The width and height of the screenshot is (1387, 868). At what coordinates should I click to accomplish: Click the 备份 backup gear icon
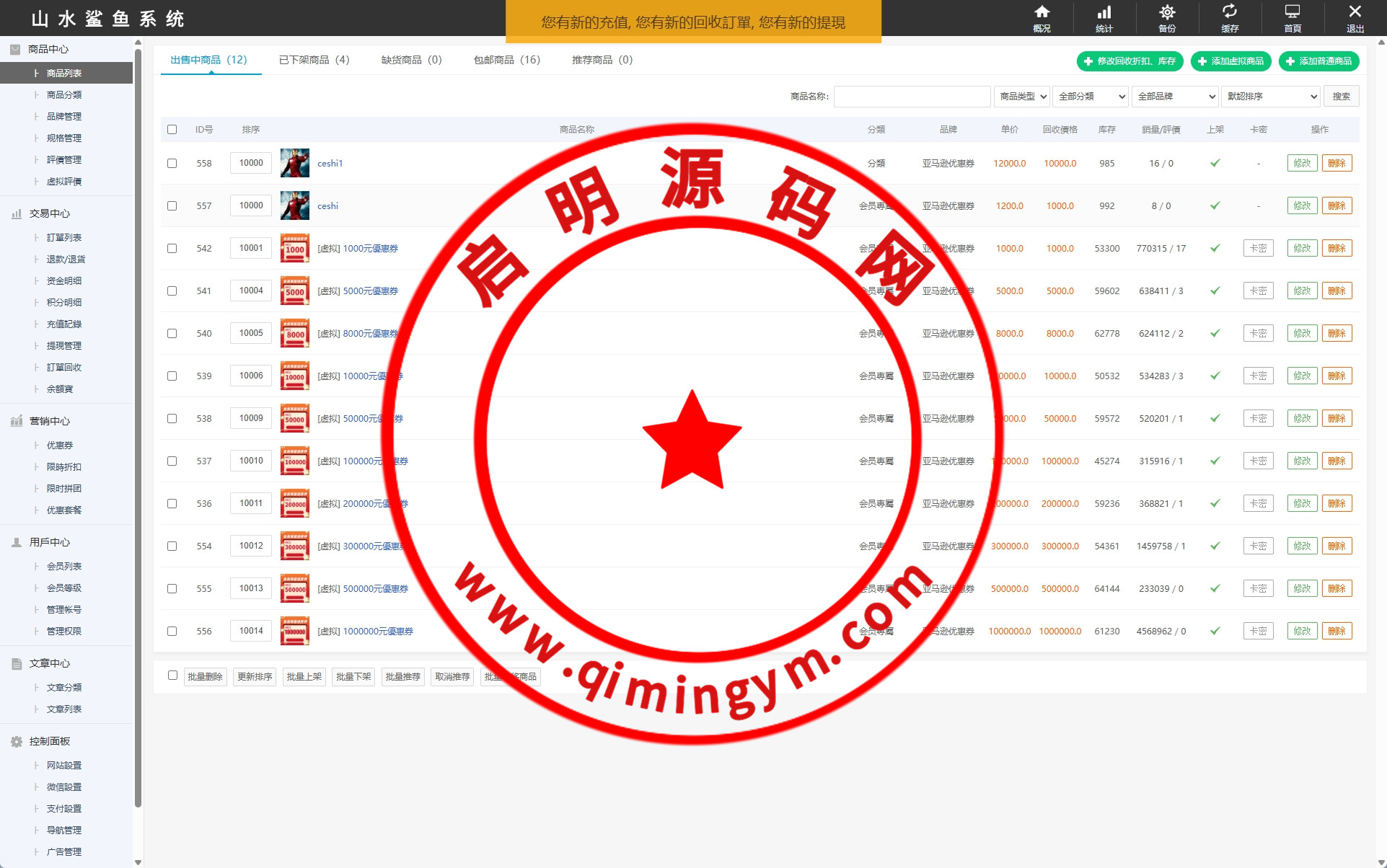pyautogui.click(x=1166, y=13)
